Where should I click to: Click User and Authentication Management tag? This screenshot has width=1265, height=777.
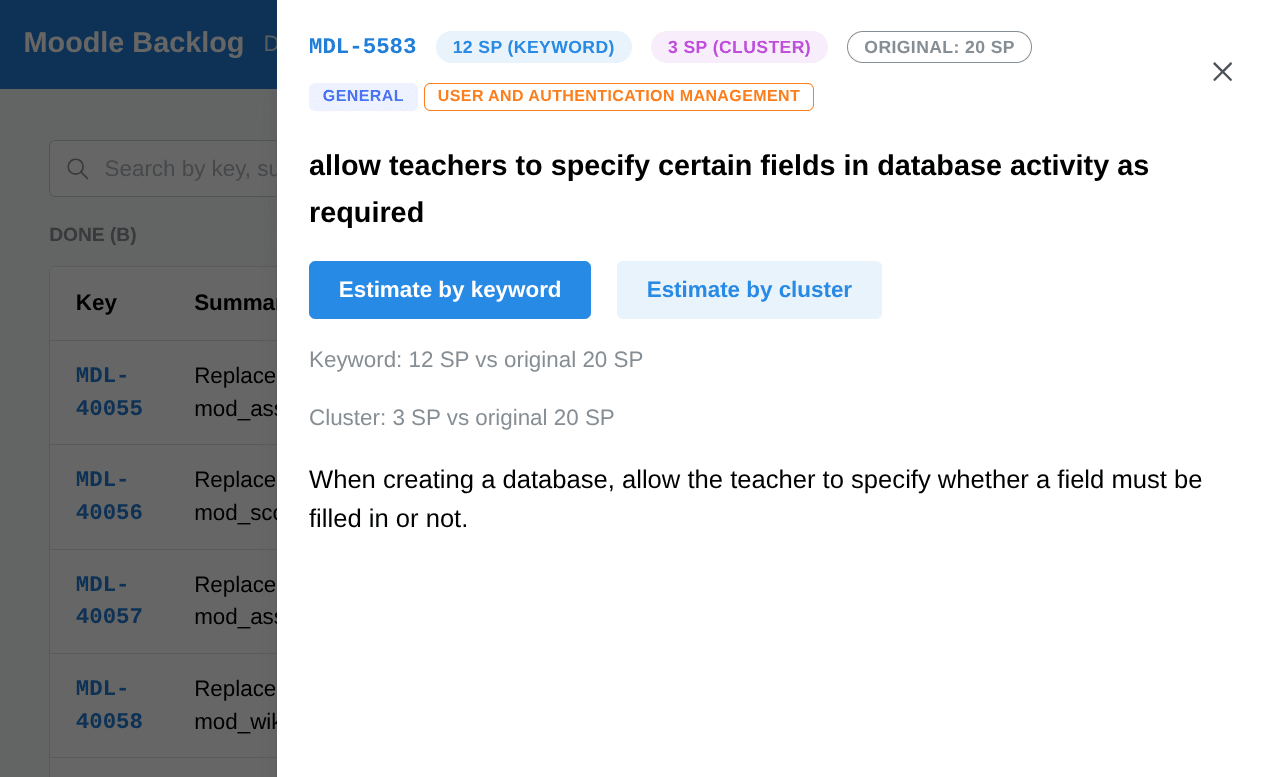pyautogui.click(x=619, y=96)
